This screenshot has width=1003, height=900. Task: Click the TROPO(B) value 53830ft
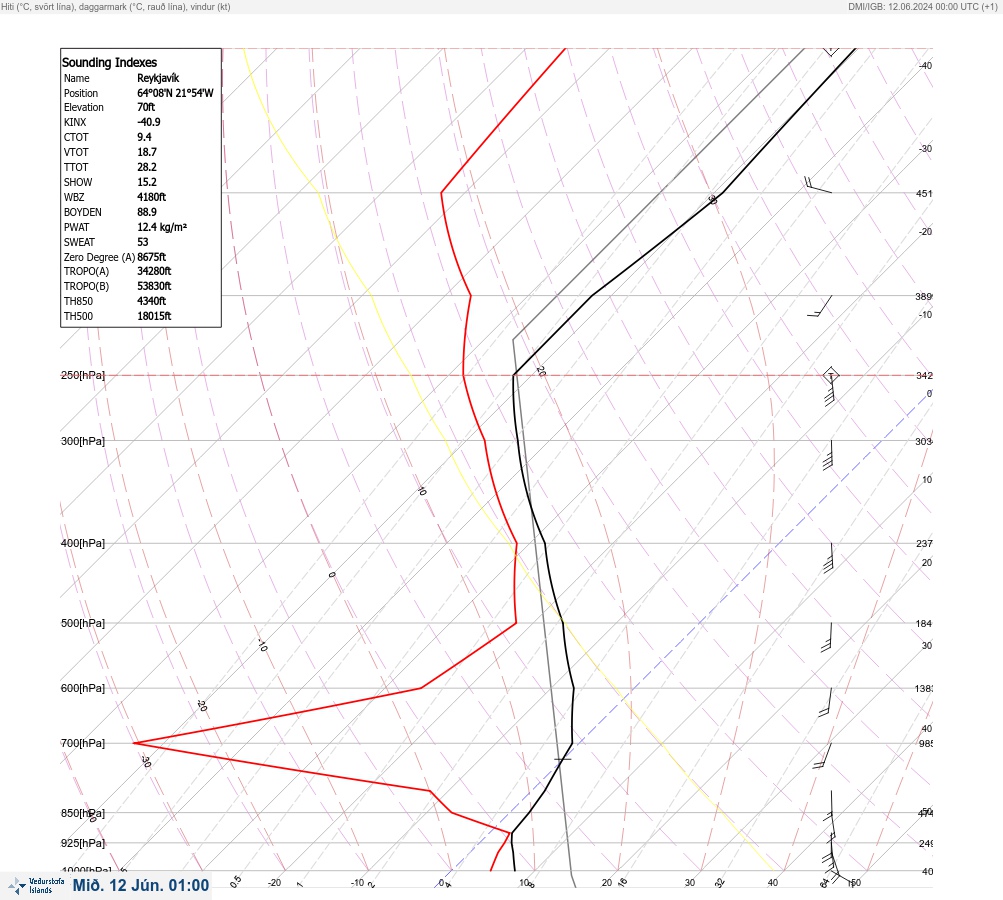click(x=154, y=286)
